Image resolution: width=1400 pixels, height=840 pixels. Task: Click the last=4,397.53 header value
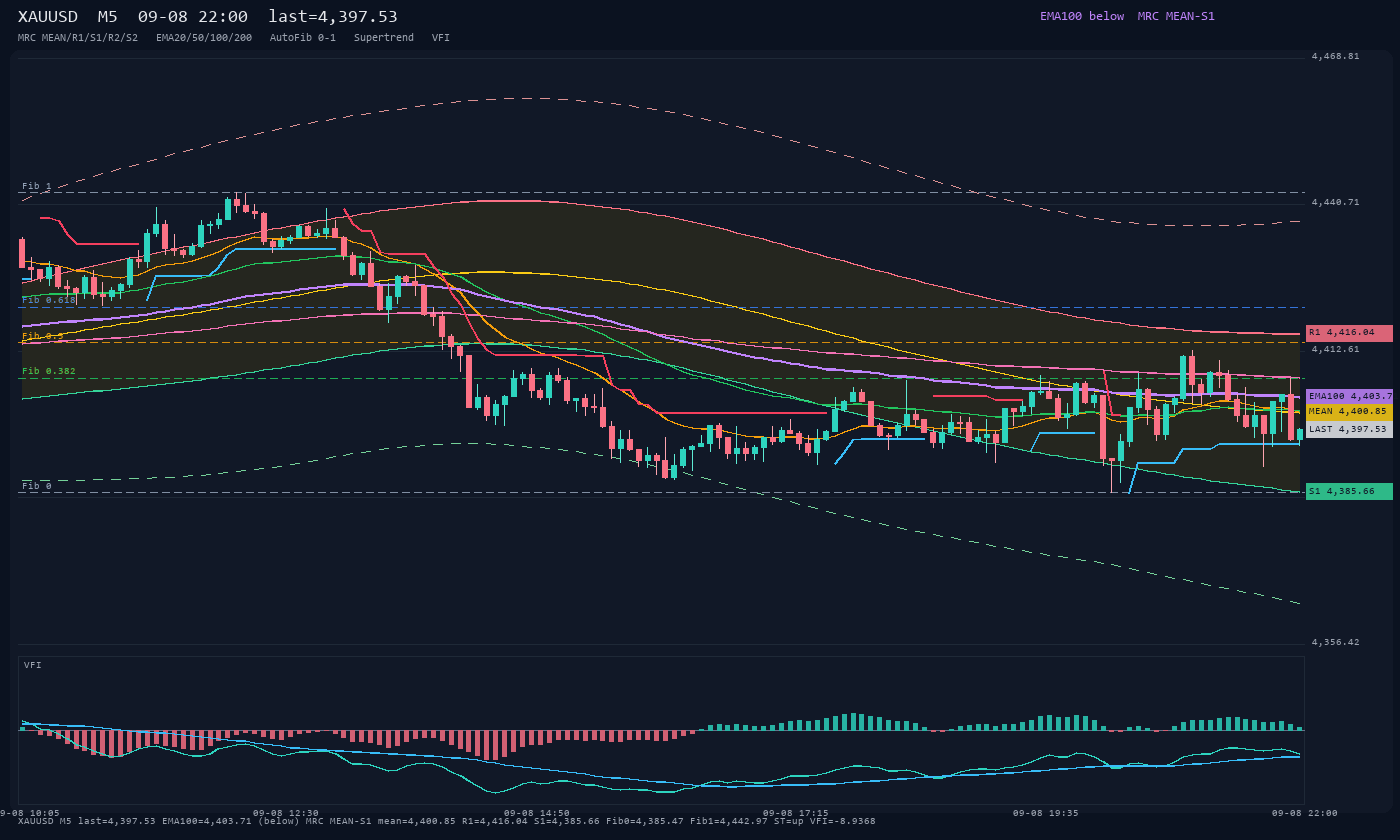333,17
